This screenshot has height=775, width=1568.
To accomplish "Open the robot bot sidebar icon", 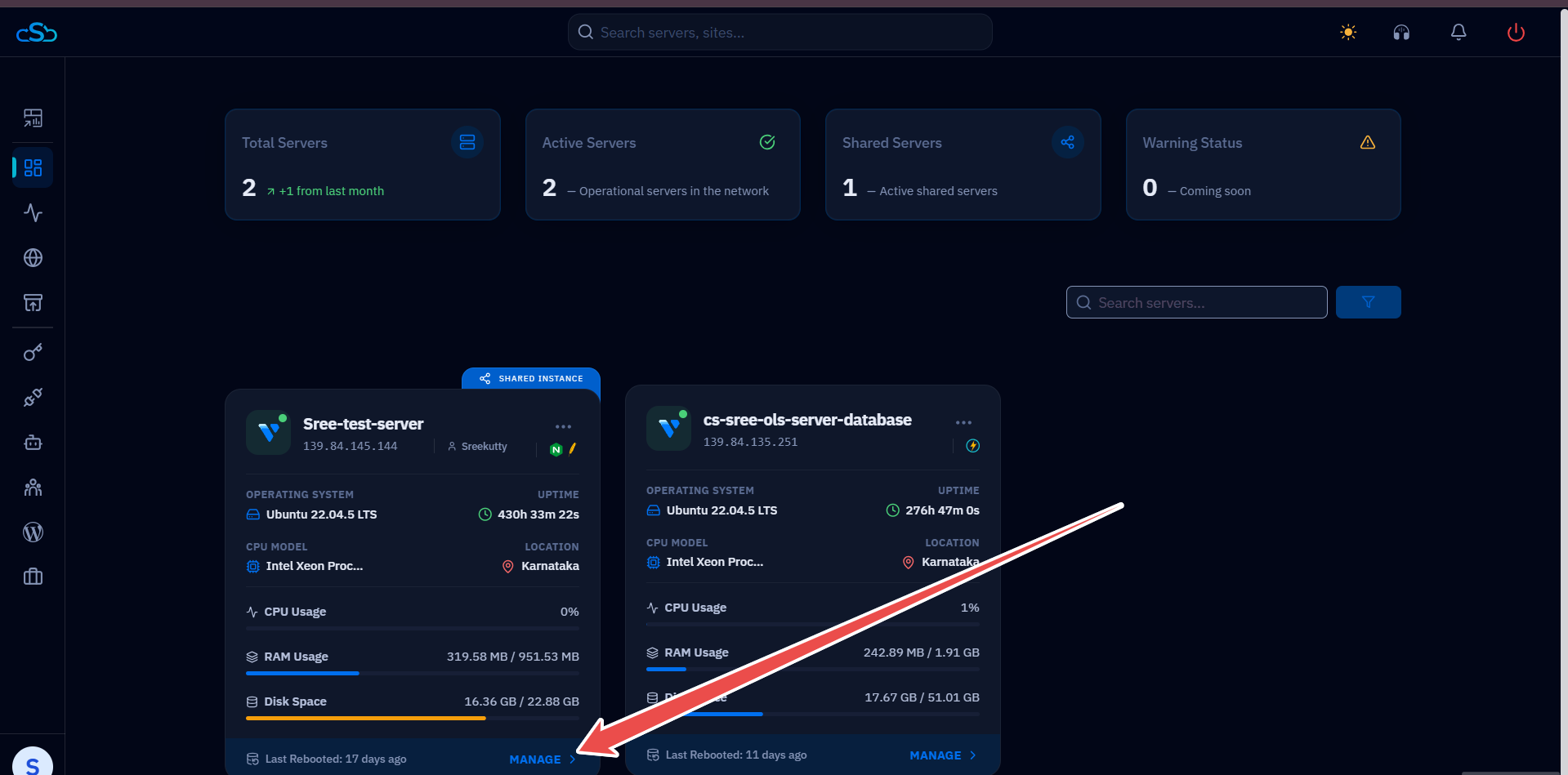I will [x=33, y=443].
